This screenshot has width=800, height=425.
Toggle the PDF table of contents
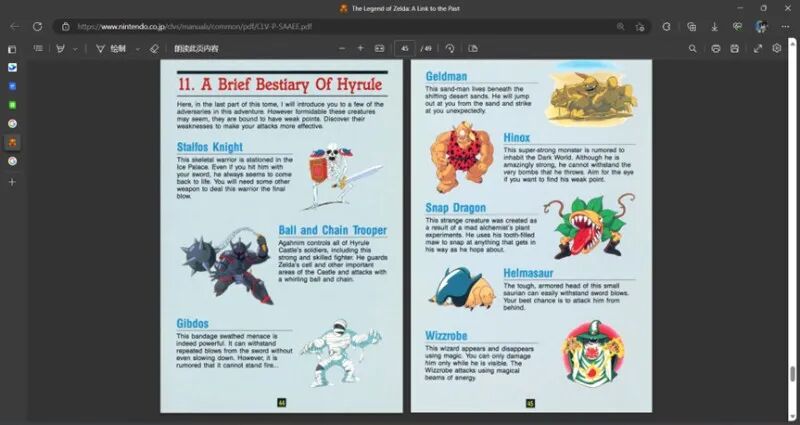point(38,48)
